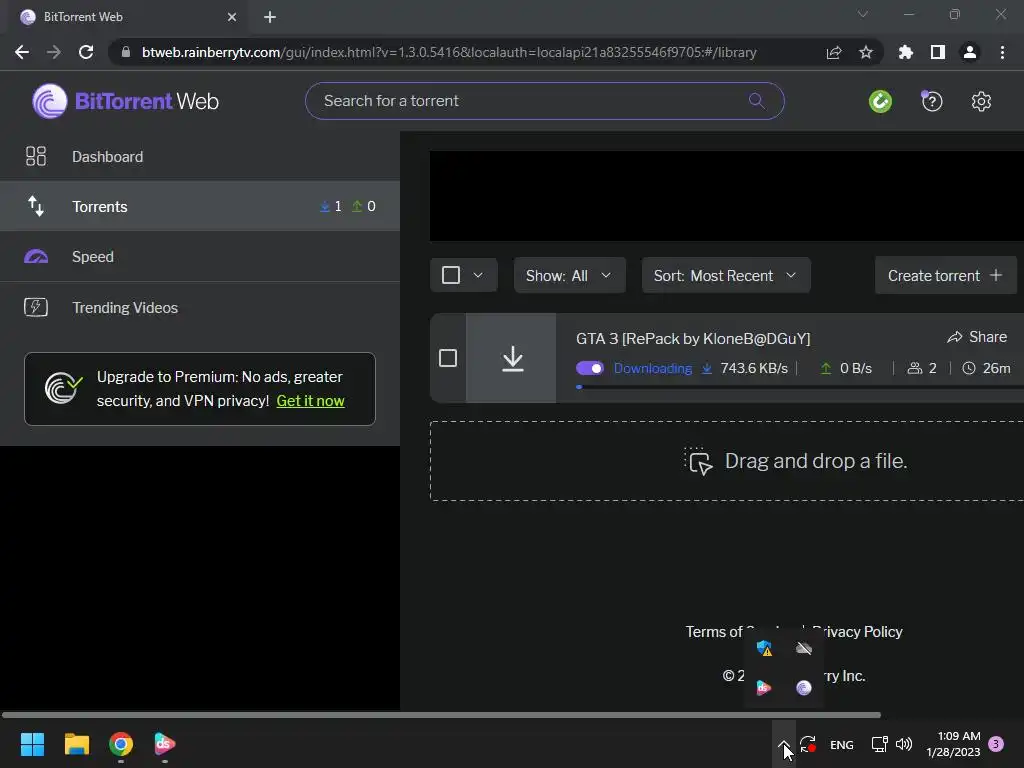The height and width of the screenshot is (768, 1024).
Task: Open the notification badge showing 3
Action: [996, 744]
